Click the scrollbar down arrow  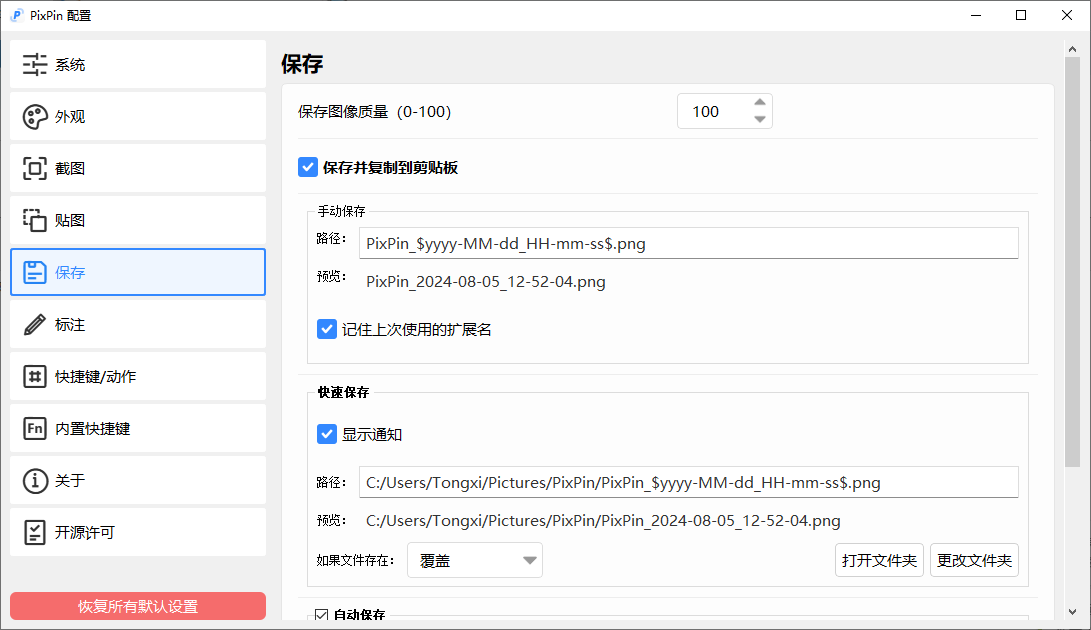point(1072,612)
